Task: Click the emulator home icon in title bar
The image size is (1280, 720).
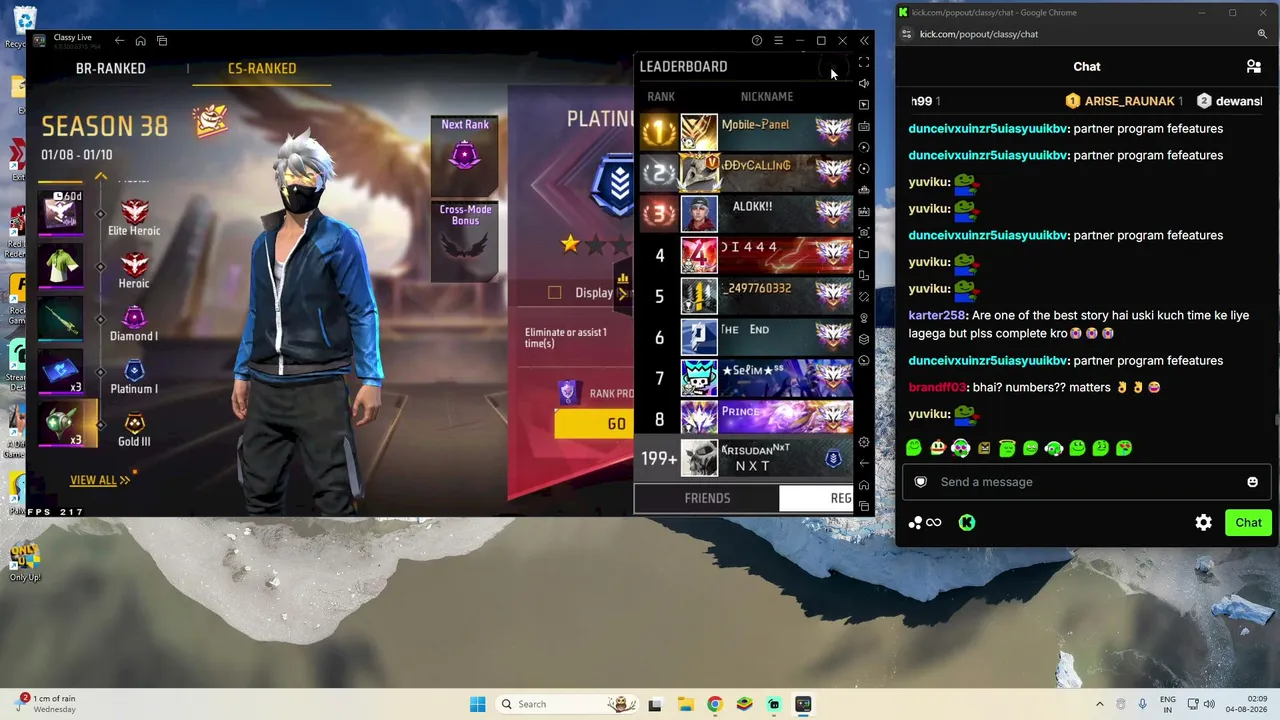Action: (x=141, y=41)
